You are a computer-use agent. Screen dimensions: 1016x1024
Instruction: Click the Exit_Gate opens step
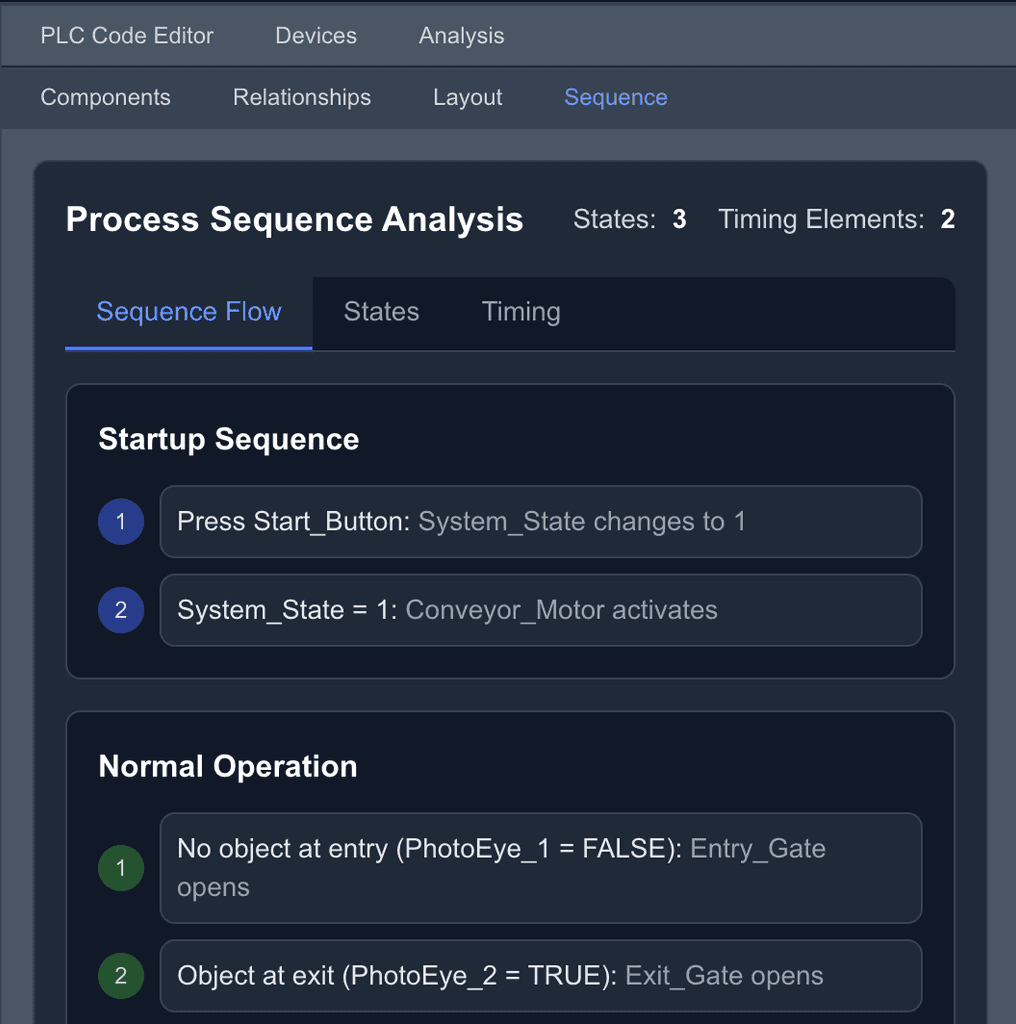pyautogui.click(x=540, y=976)
